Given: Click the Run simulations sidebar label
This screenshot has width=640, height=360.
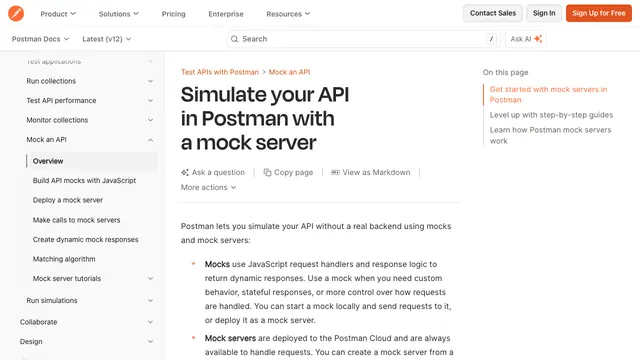Looking at the screenshot, I should click(52, 301).
